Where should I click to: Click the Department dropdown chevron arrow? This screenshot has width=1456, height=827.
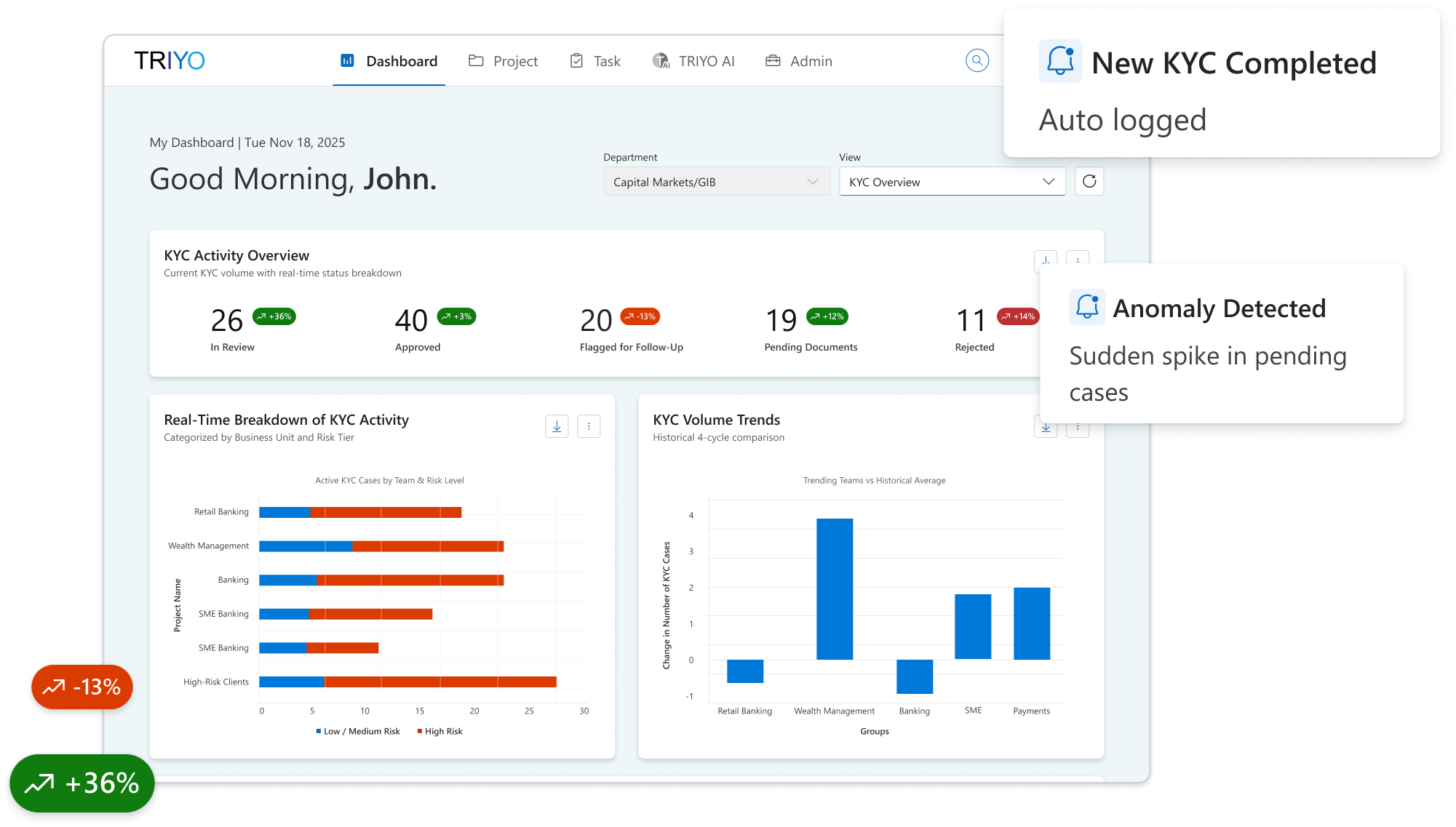pos(813,182)
